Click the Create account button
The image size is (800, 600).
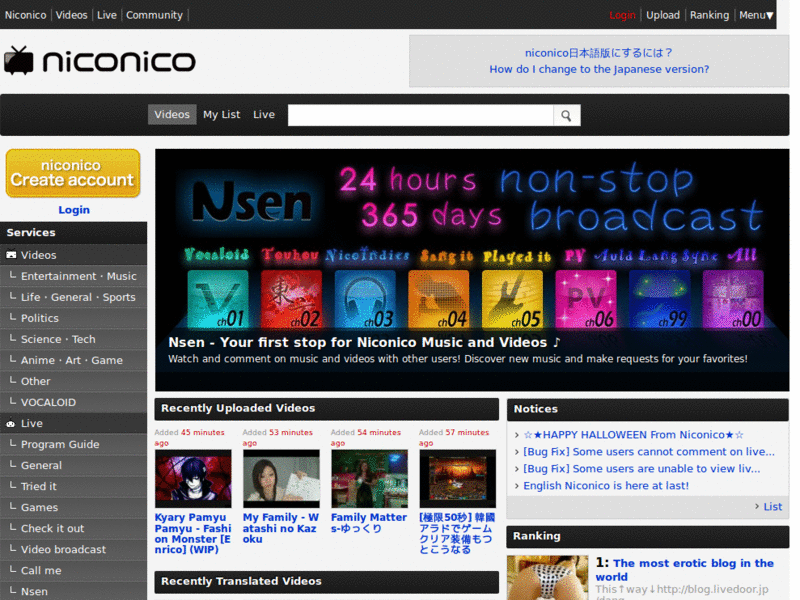coord(73,173)
